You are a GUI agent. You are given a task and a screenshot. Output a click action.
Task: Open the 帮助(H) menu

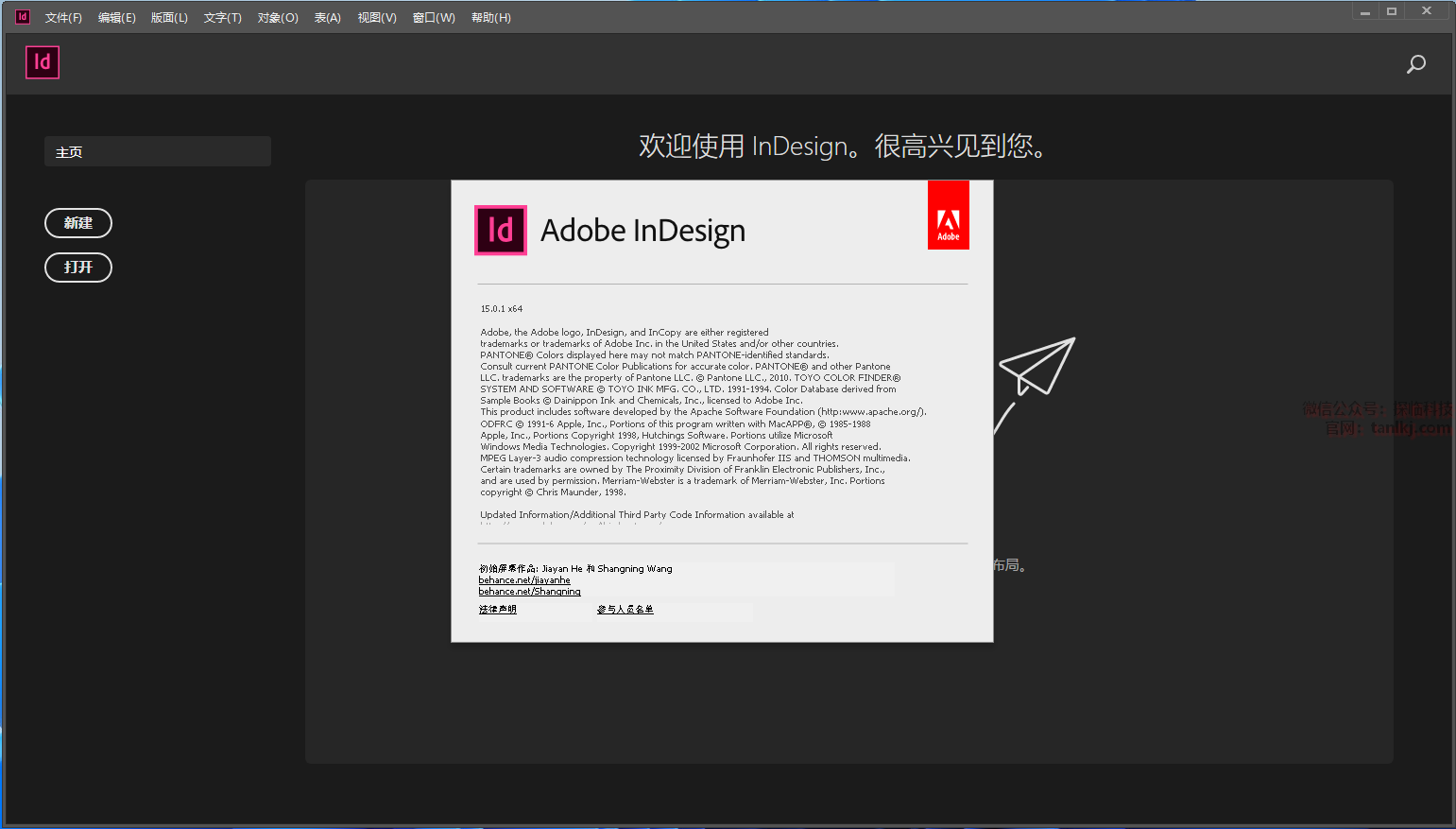click(490, 18)
